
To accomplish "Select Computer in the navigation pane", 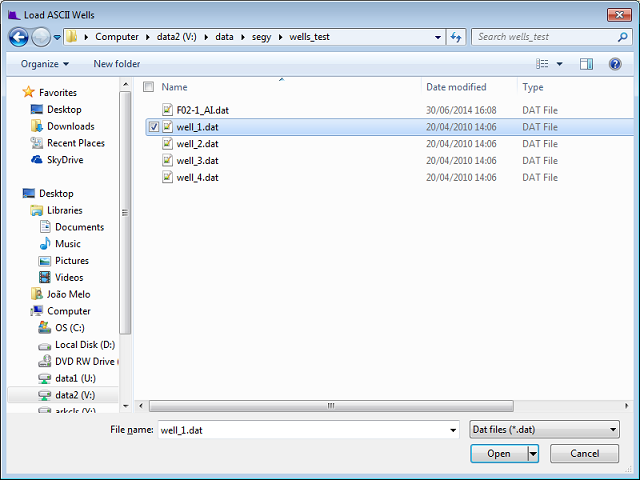I will [69, 311].
